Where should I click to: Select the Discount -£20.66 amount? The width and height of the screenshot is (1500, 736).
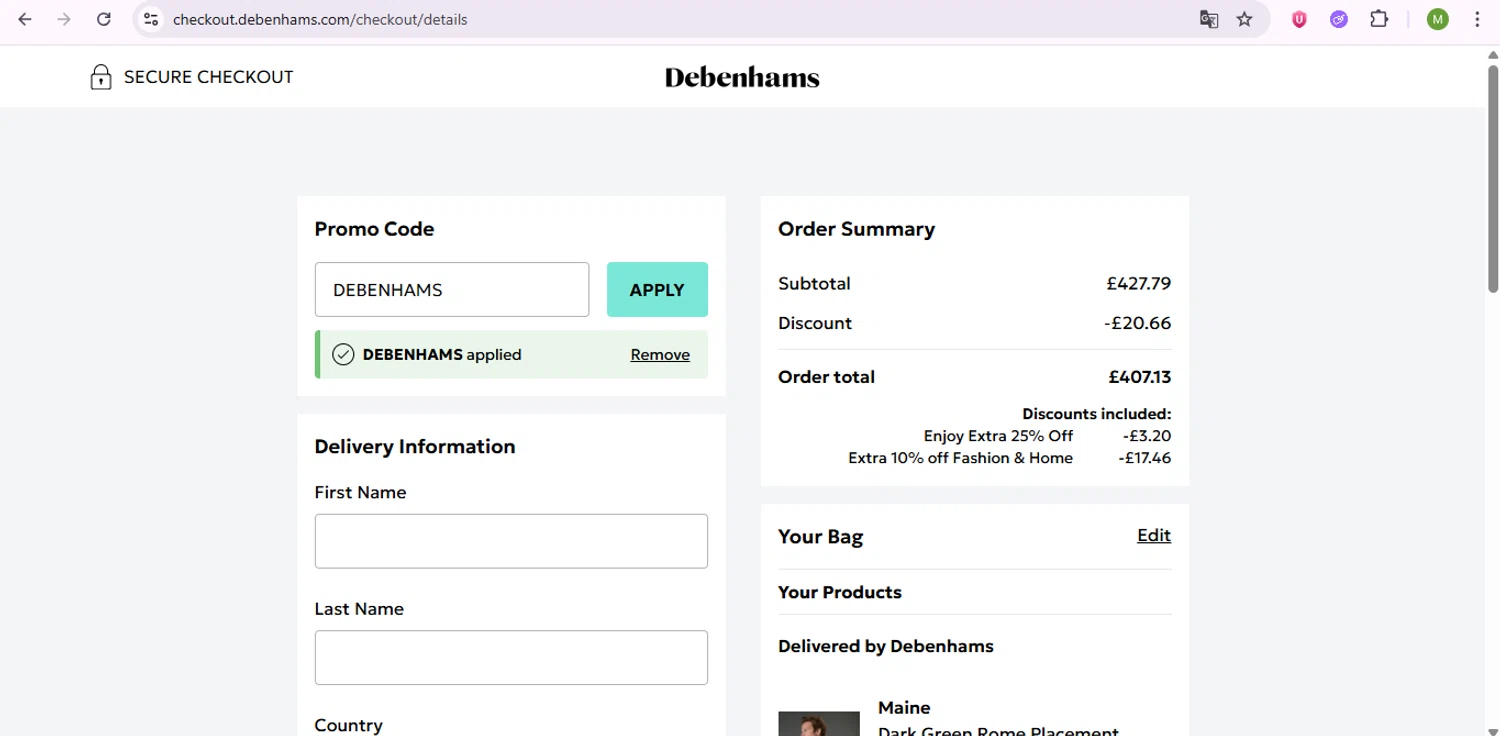(1138, 323)
